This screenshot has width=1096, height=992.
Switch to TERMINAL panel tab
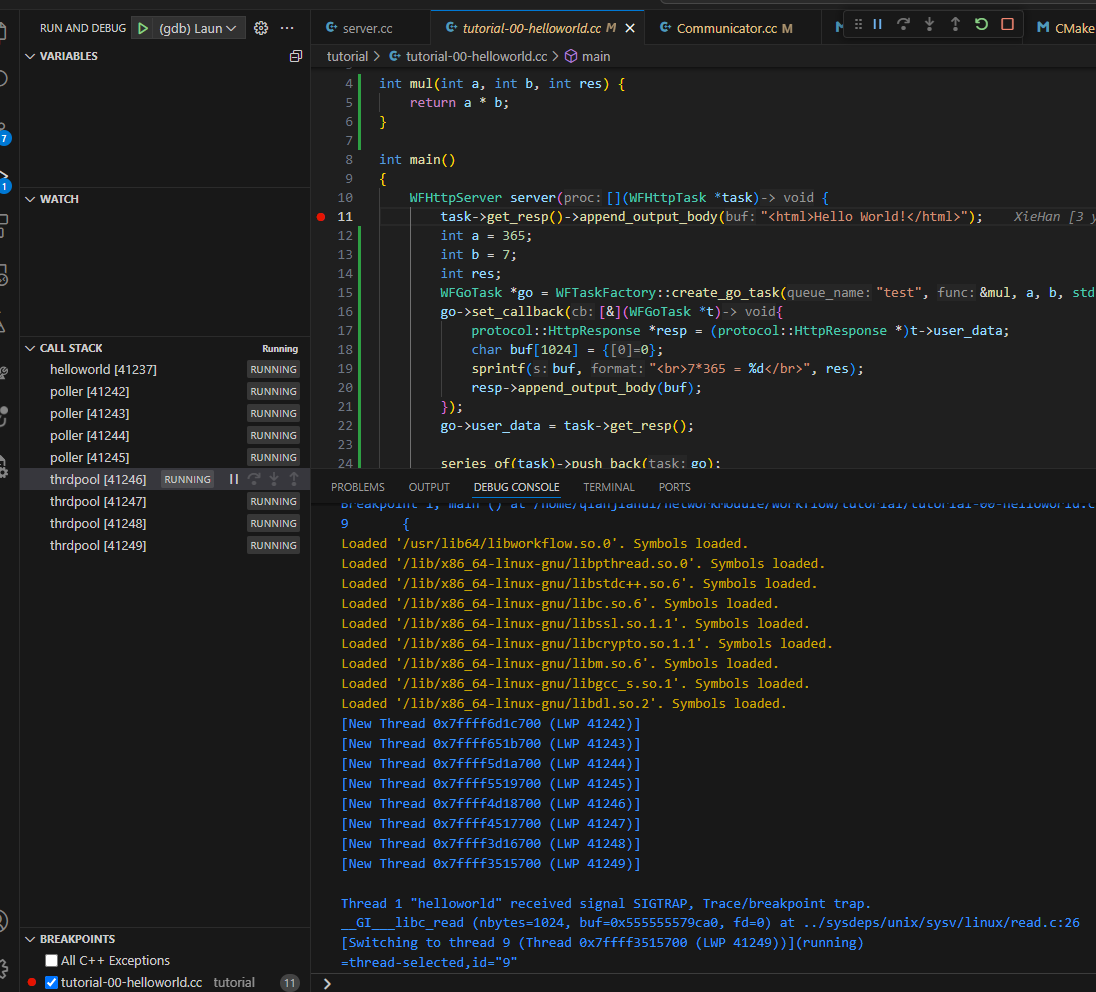pos(609,487)
